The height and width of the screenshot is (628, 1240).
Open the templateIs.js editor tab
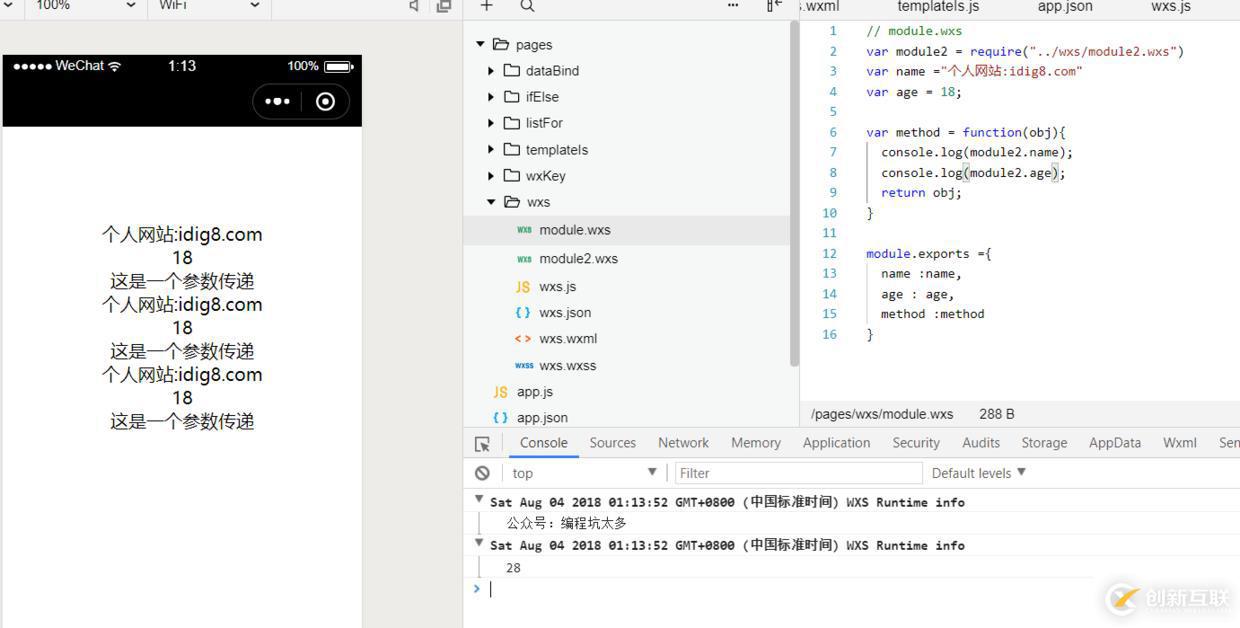(x=938, y=6)
